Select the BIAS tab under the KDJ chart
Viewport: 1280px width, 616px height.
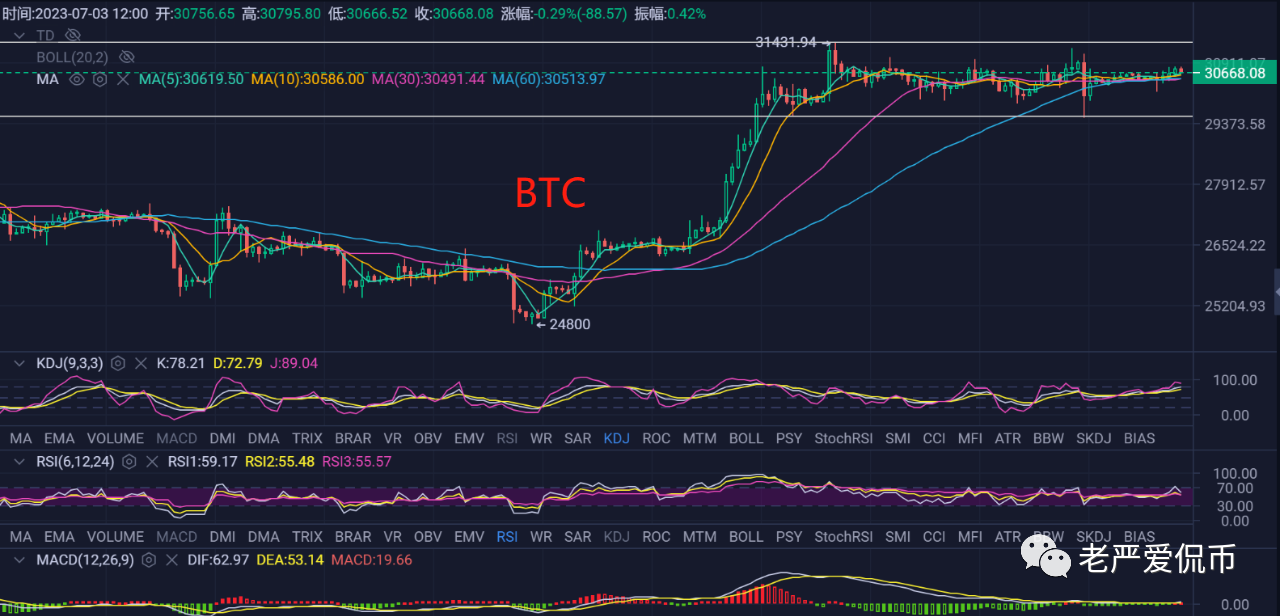(x=1139, y=438)
